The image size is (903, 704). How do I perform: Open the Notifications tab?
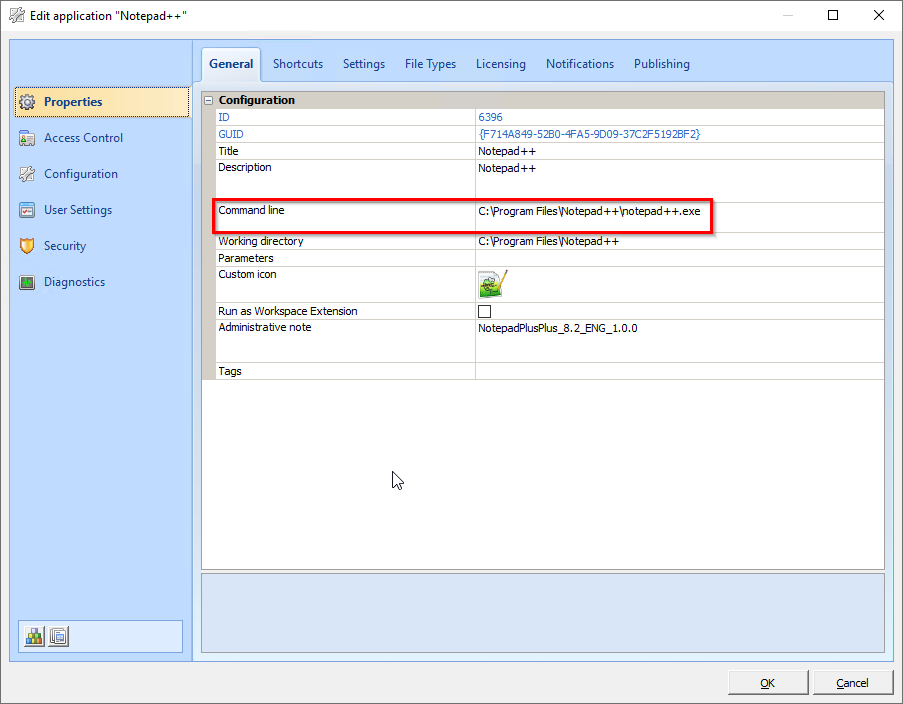(x=580, y=63)
